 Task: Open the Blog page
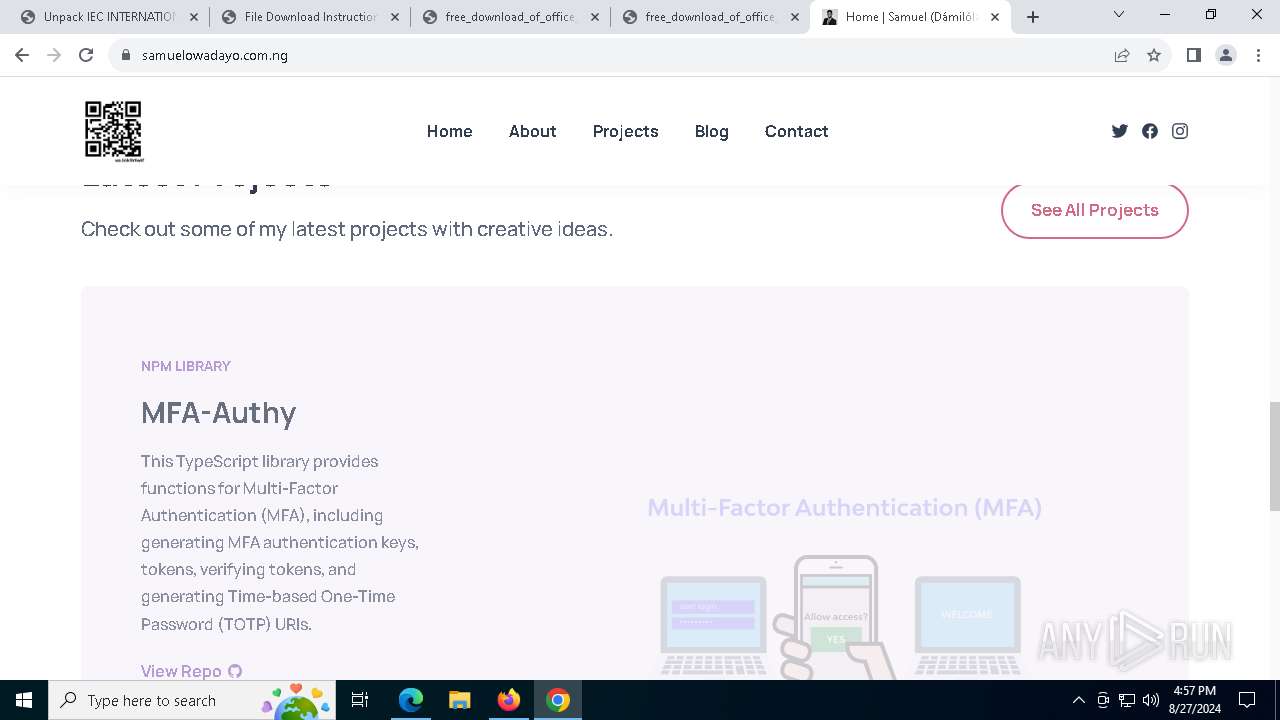click(712, 131)
